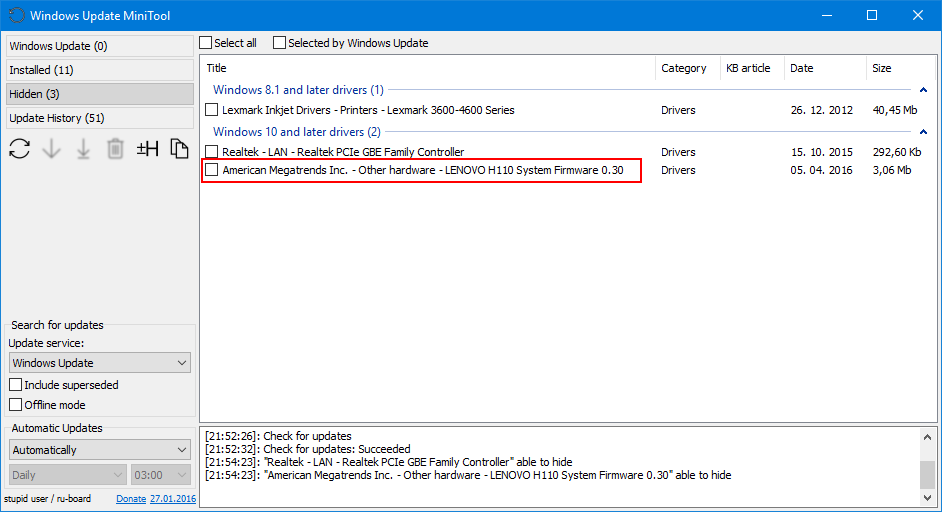Image resolution: width=942 pixels, height=512 pixels.
Task: Sort by Size column header
Action: click(901, 68)
